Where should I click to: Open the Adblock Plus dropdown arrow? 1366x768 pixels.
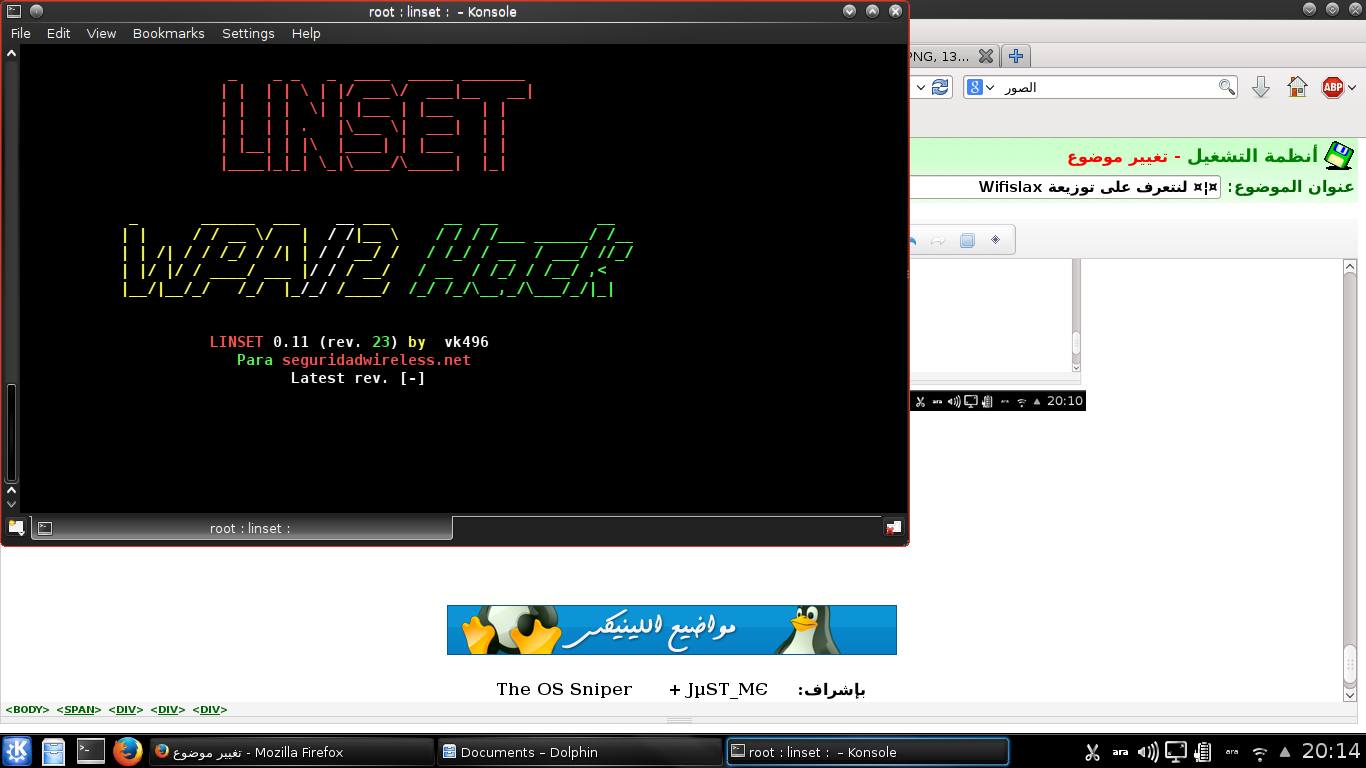pos(1352,88)
